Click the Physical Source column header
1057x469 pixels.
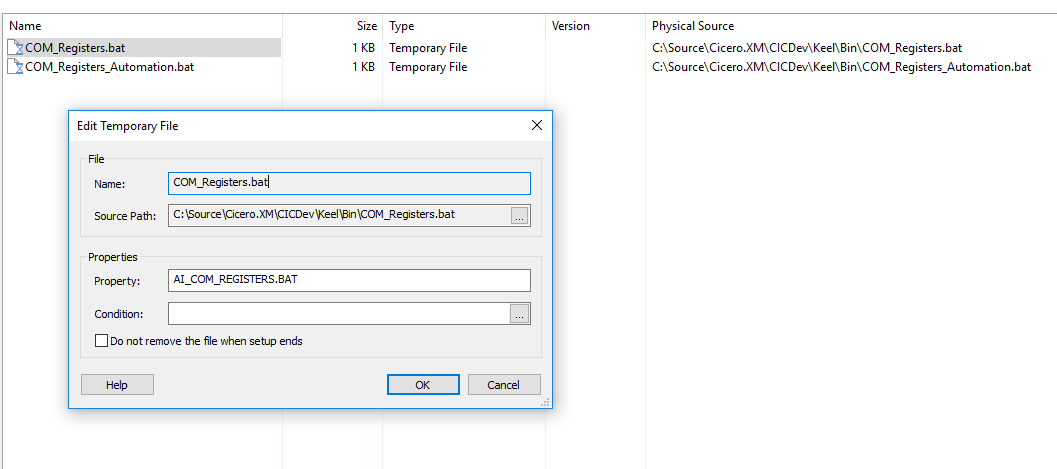pos(692,26)
